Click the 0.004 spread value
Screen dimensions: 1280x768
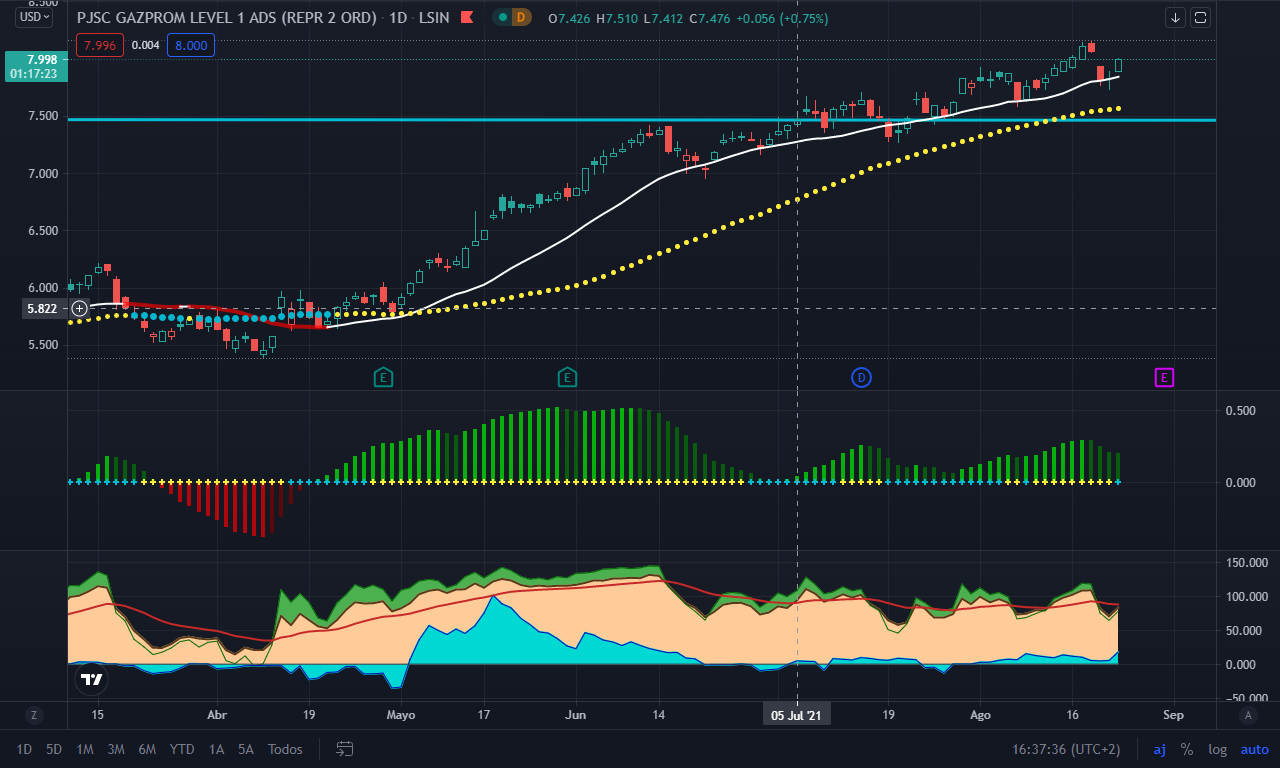pos(145,45)
